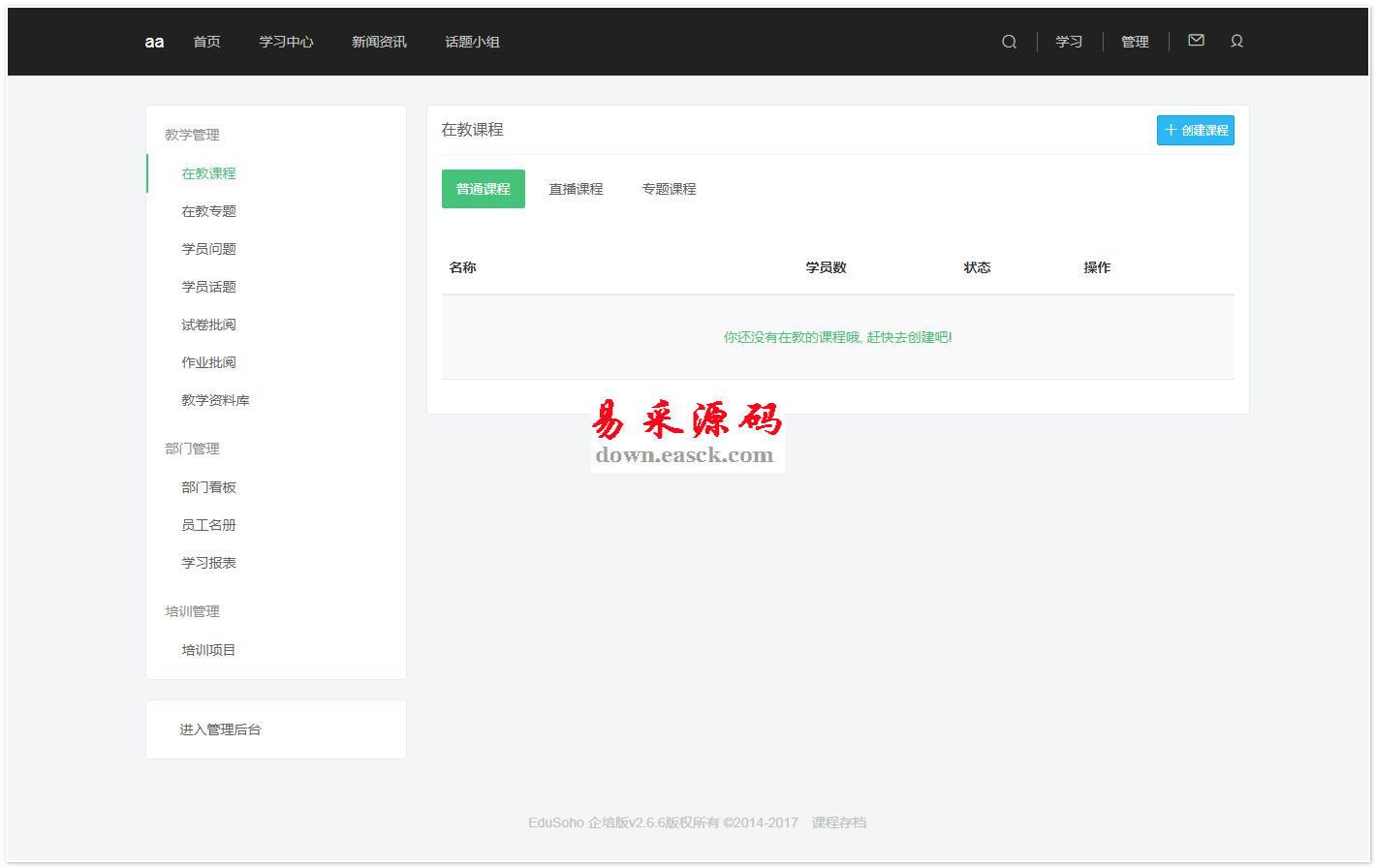Viewport: 1376px width, 868px height.
Task: Select the 普通课程 tab
Action: point(483,189)
